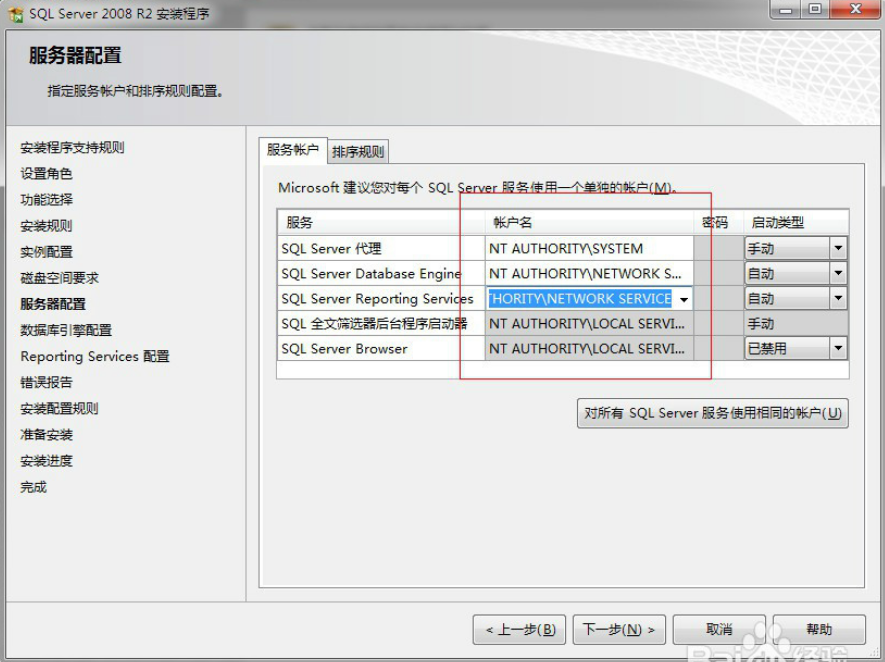This screenshot has width=885, height=662.
Task: Click the 密码 column header
Action: click(719, 222)
